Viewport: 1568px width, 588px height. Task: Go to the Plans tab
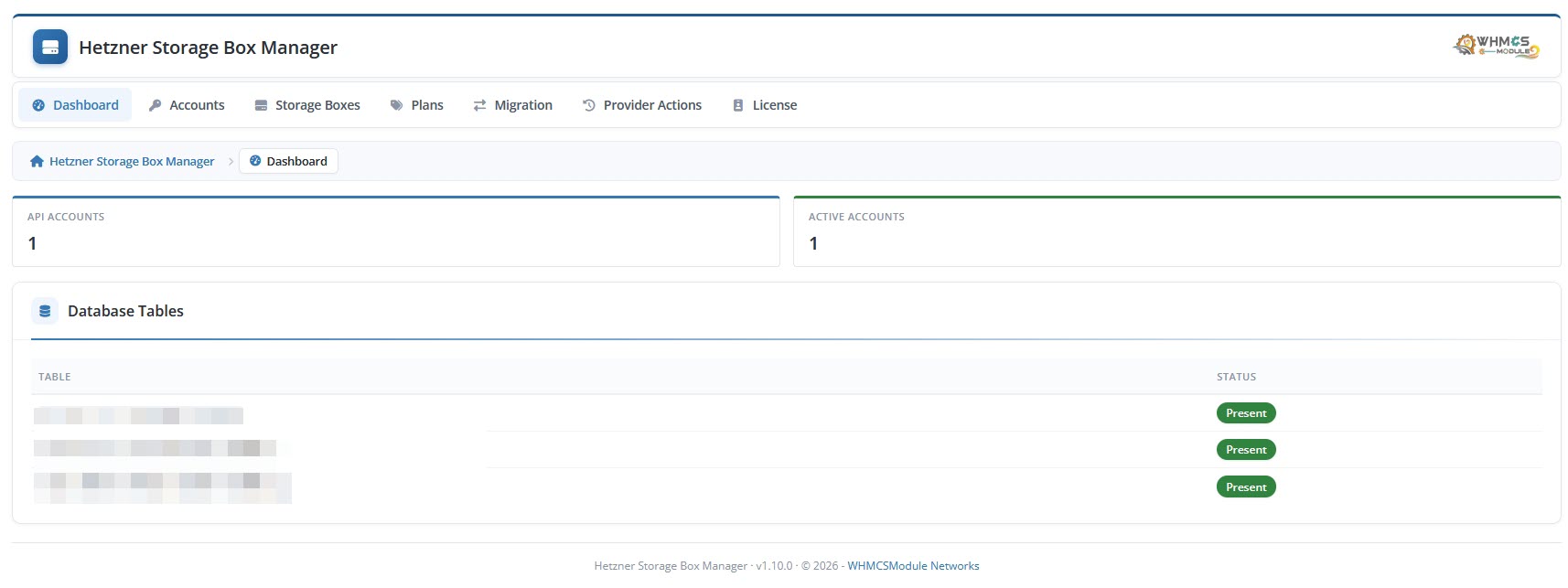coord(417,105)
